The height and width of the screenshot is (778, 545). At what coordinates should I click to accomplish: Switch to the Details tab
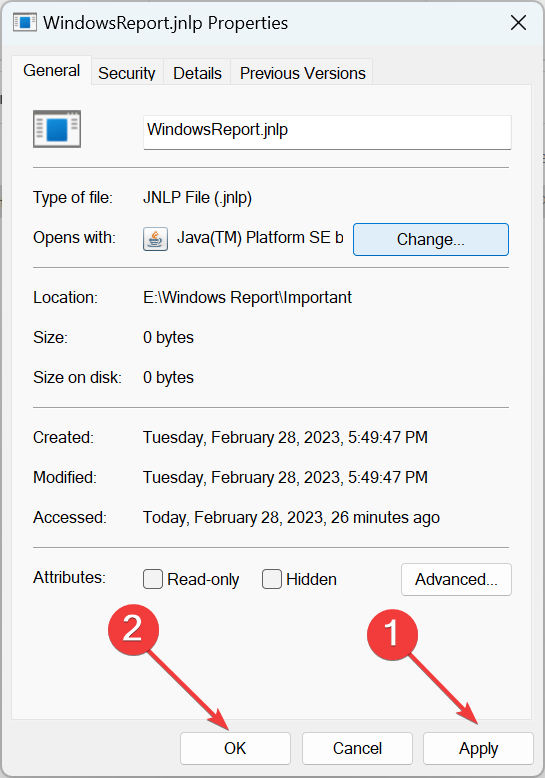point(197,73)
